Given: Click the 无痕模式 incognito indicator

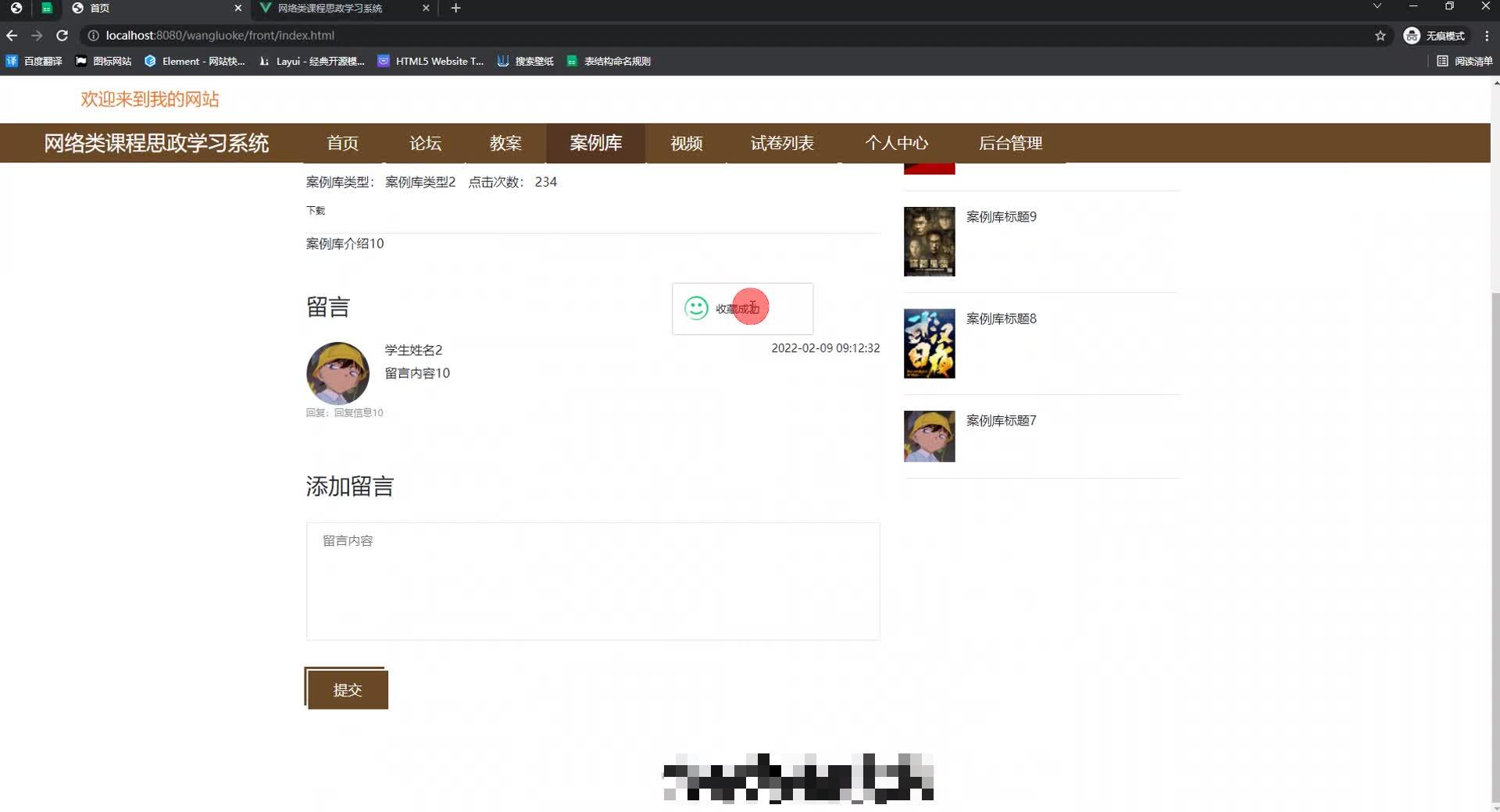Looking at the screenshot, I should 1436,35.
